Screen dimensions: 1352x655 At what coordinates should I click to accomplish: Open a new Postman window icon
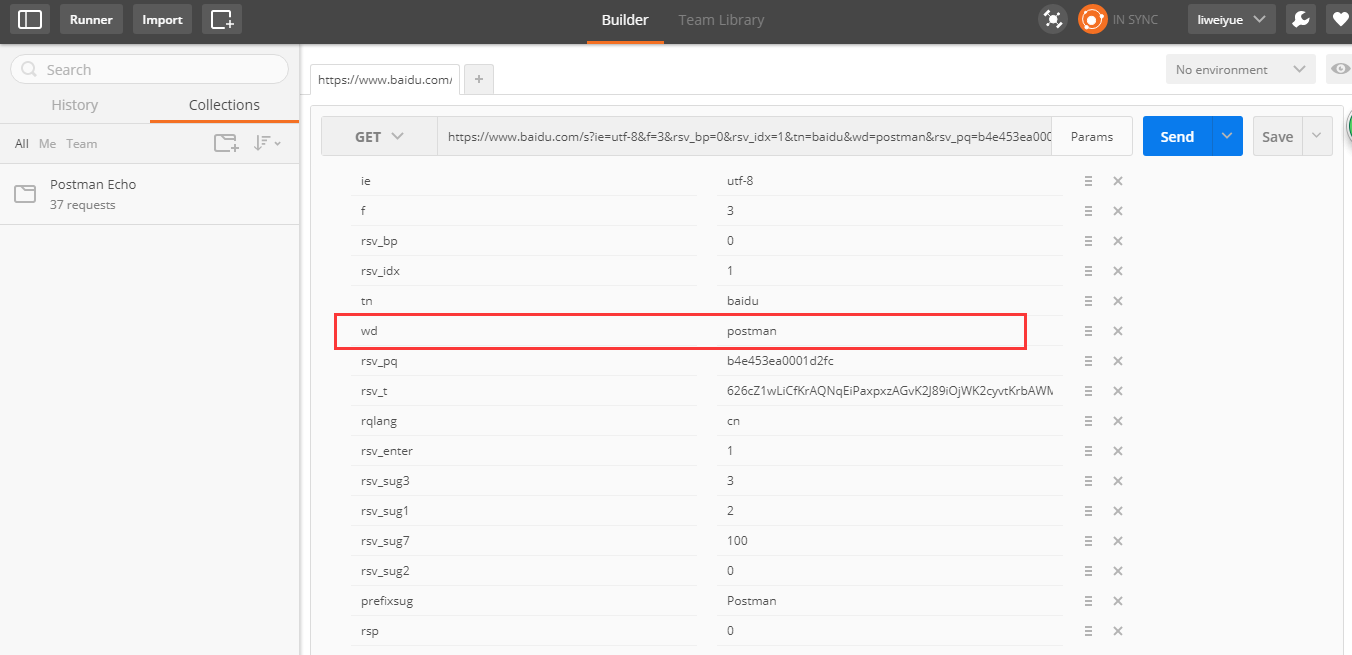tap(222, 19)
